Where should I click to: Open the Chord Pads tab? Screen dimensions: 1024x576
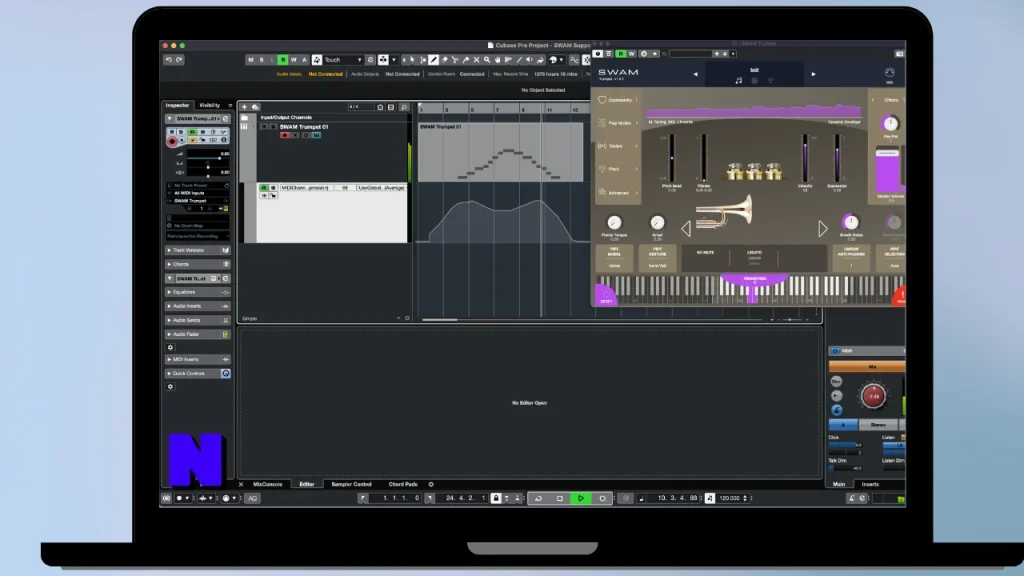[x=403, y=485]
